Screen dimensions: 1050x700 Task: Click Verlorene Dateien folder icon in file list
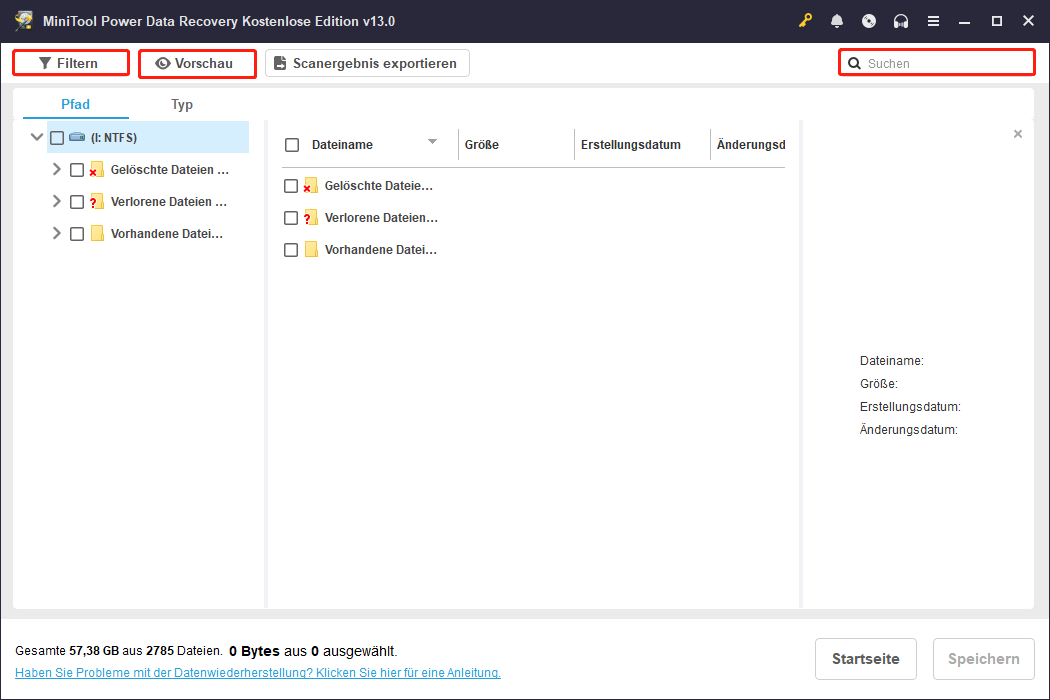click(x=310, y=218)
